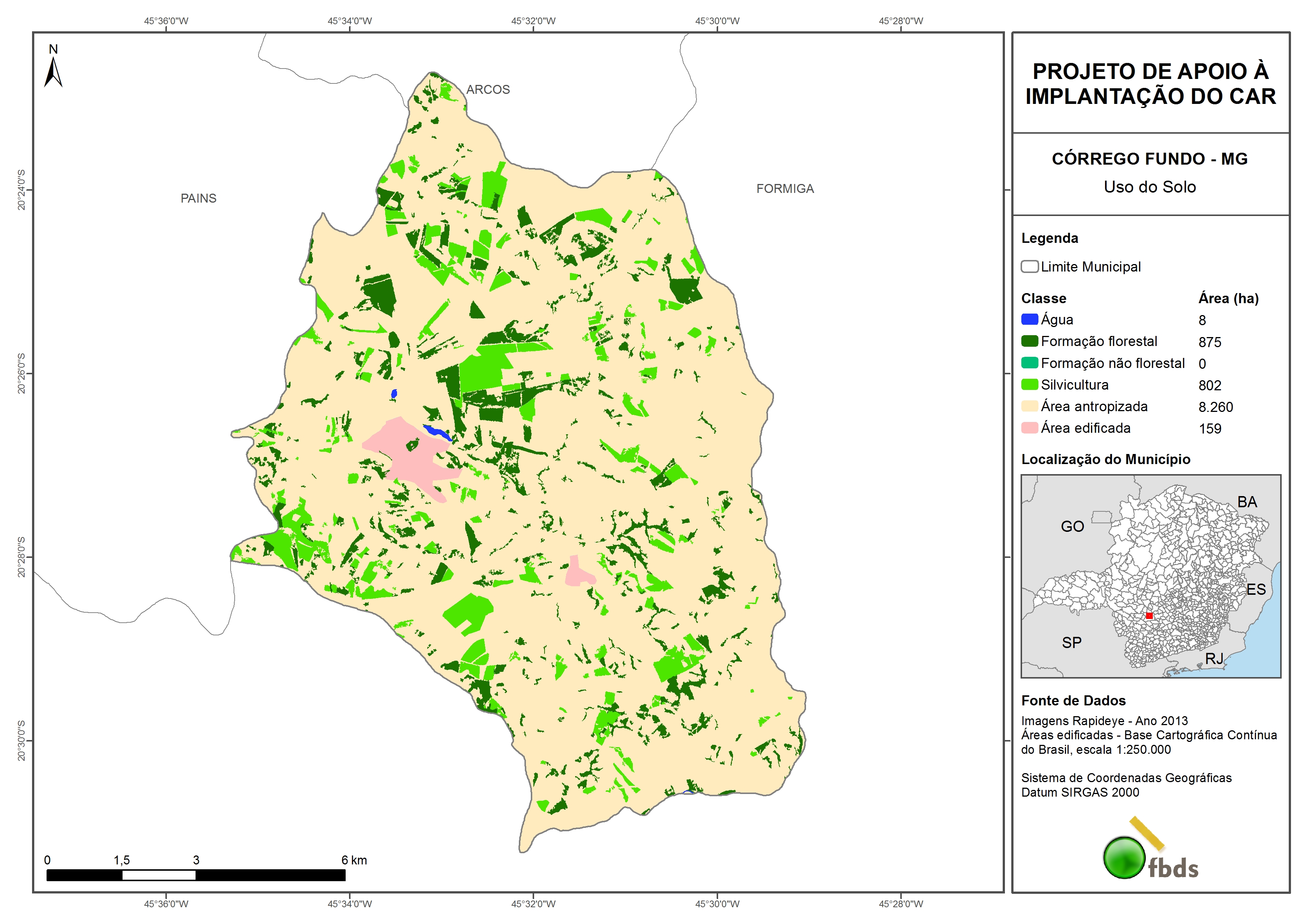Click the small blue pond polygon

[x=394, y=393]
